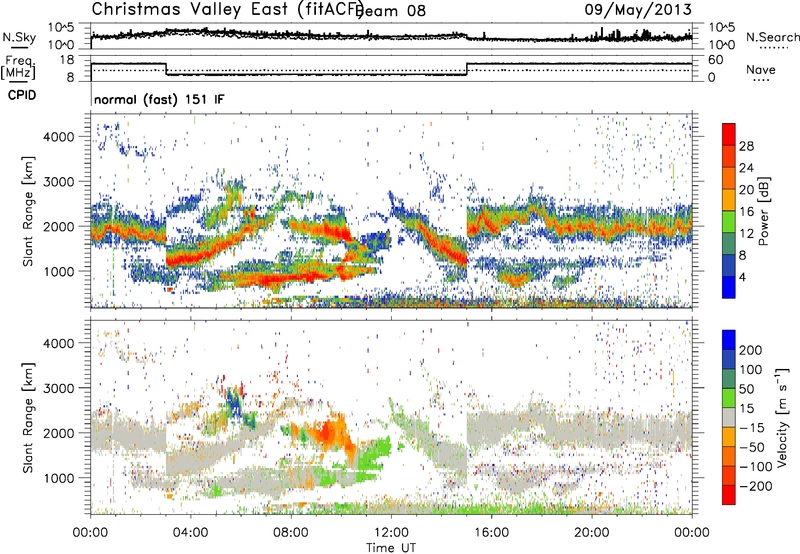Click the "16" label on power colorbar
This screenshot has height=554, width=800.
746,212
